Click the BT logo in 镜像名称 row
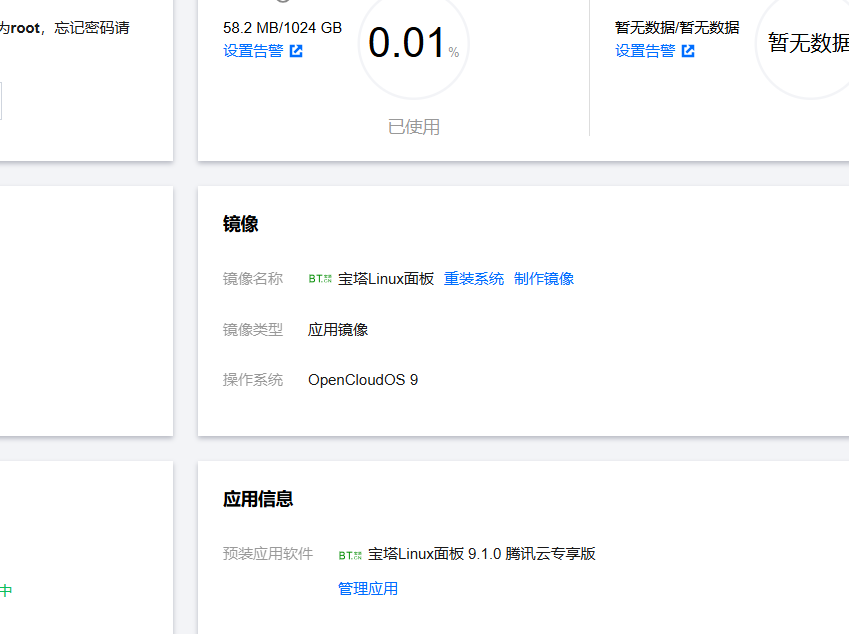This screenshot has width=849, height=634. [x=320, y=279]
